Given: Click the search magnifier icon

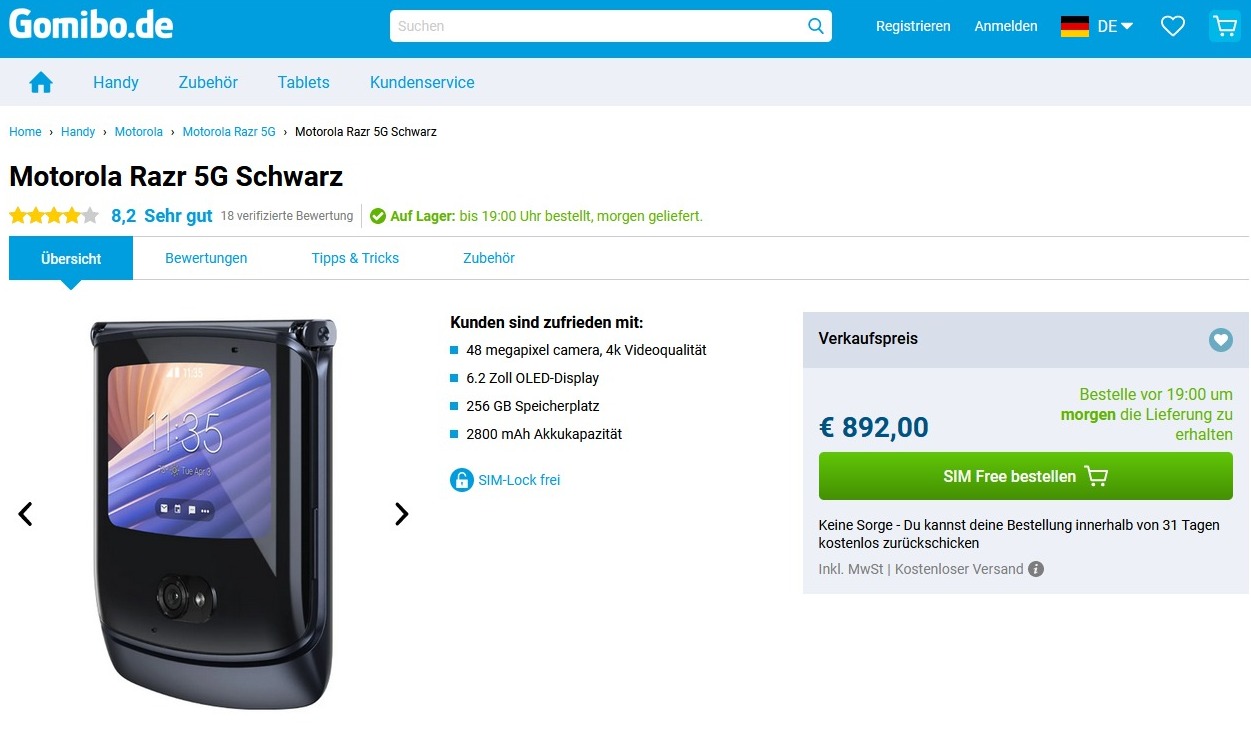Looking at the screenshot, I should (x=816, y=26).
